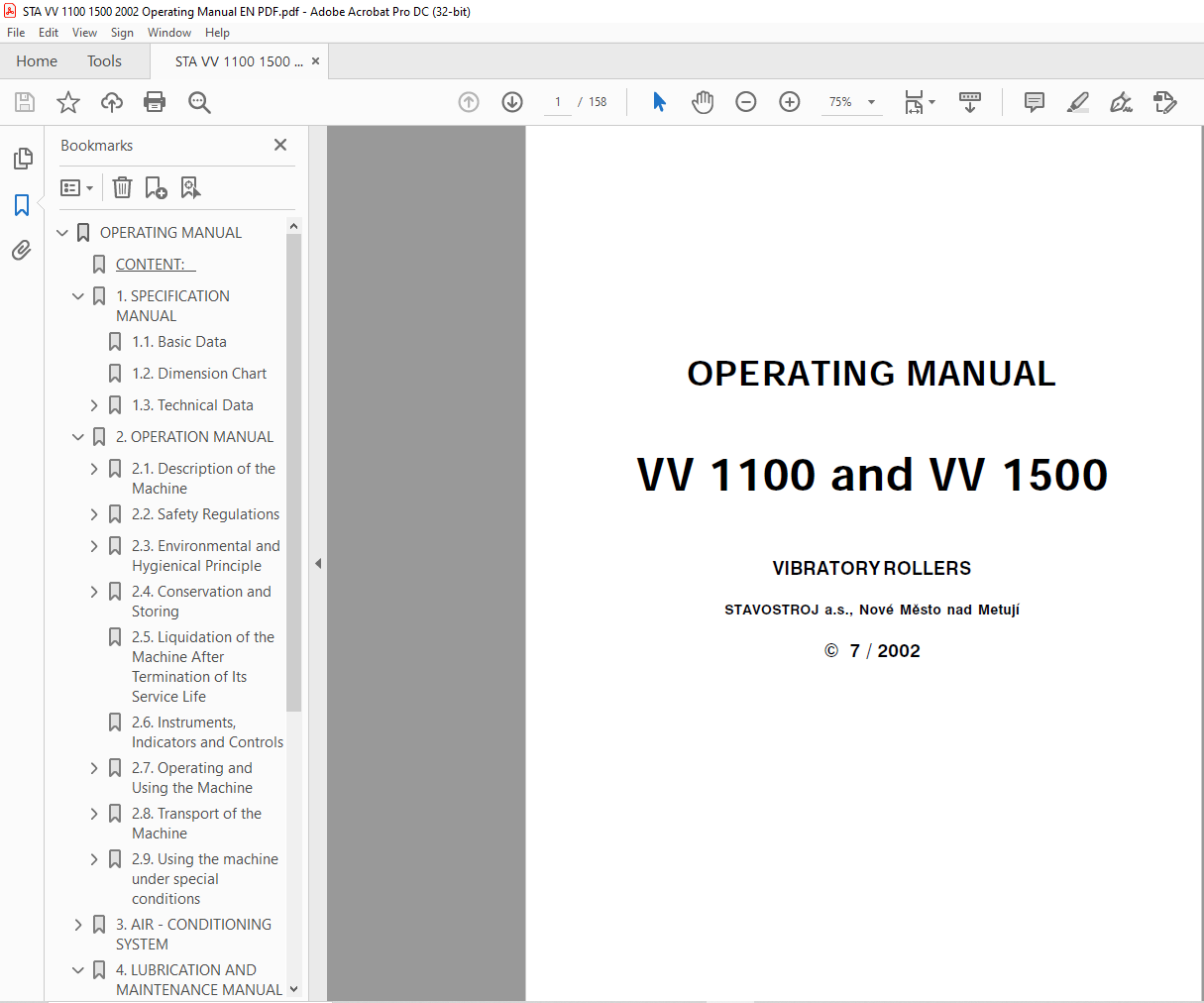1204x1003 pixels.
Task: Click the Print icon
Action: coord(155,102)
